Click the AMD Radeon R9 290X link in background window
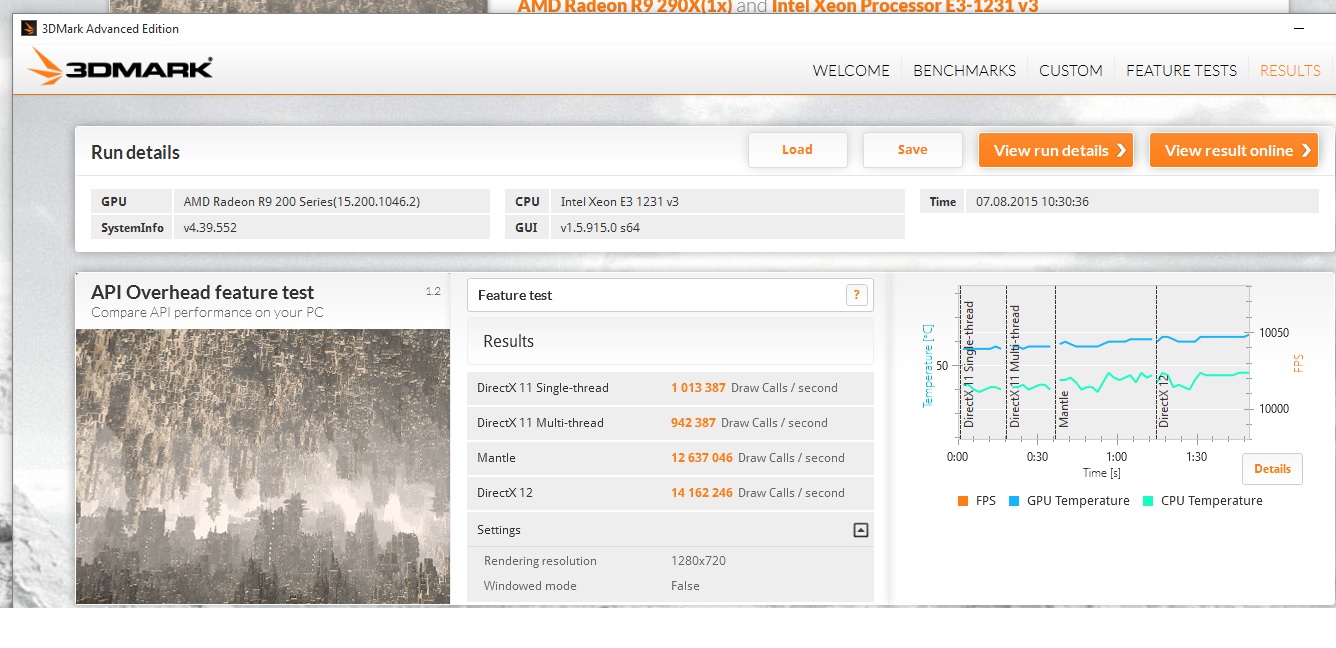This screenshot has width=1336, height=648. click(624, 7)
